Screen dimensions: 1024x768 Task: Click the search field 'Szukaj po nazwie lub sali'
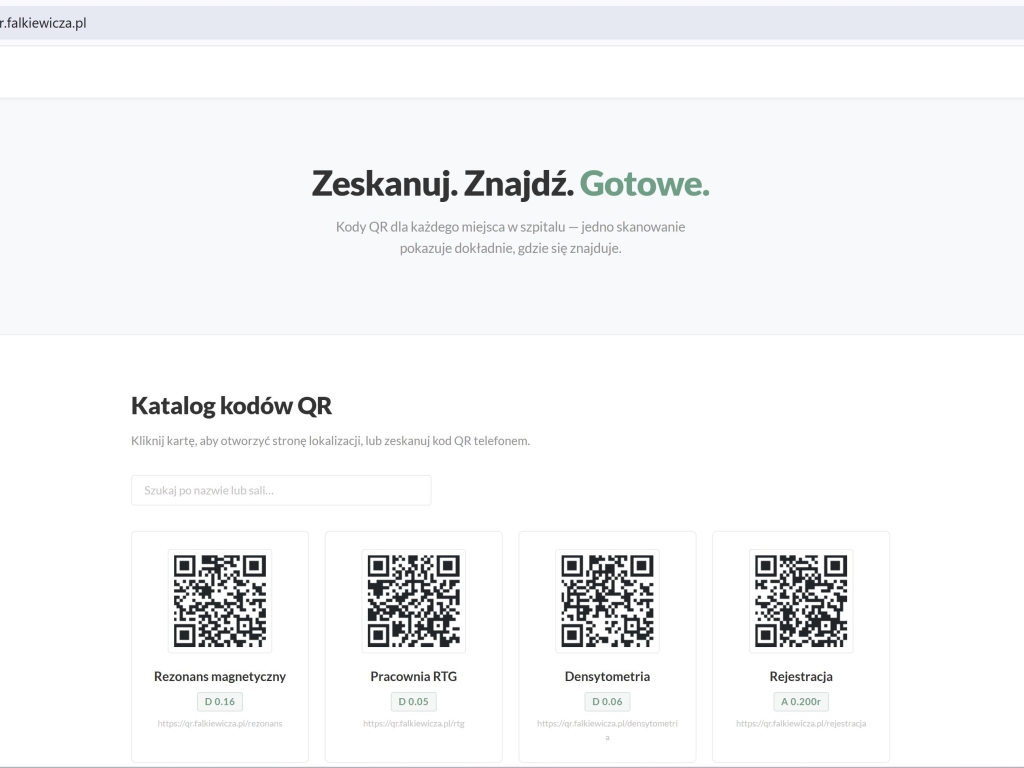pyautogui.click(x=281, y=490)
